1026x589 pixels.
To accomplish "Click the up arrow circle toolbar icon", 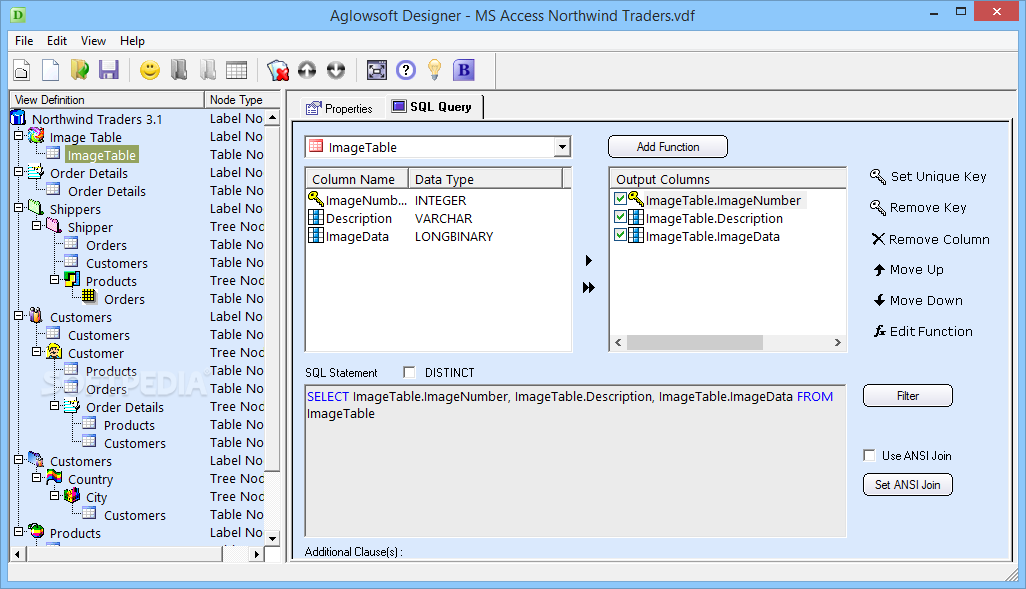I will pyautogui.click(x=307, y=70).
